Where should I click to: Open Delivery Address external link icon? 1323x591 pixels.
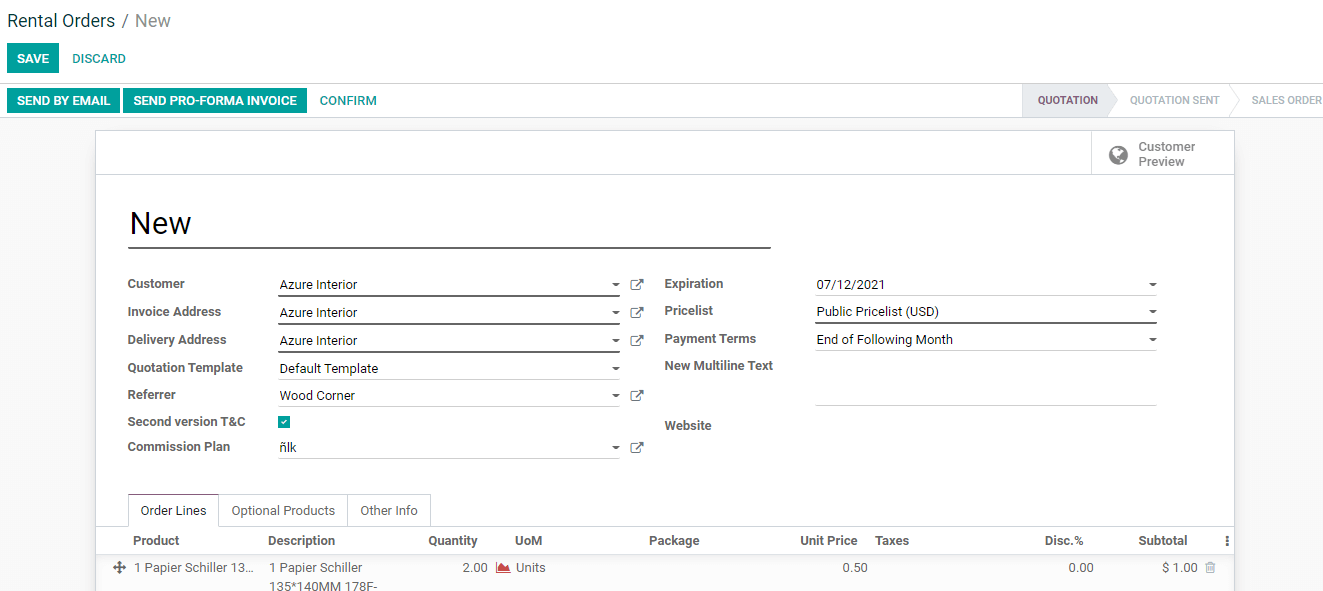(x=636, y=341)
